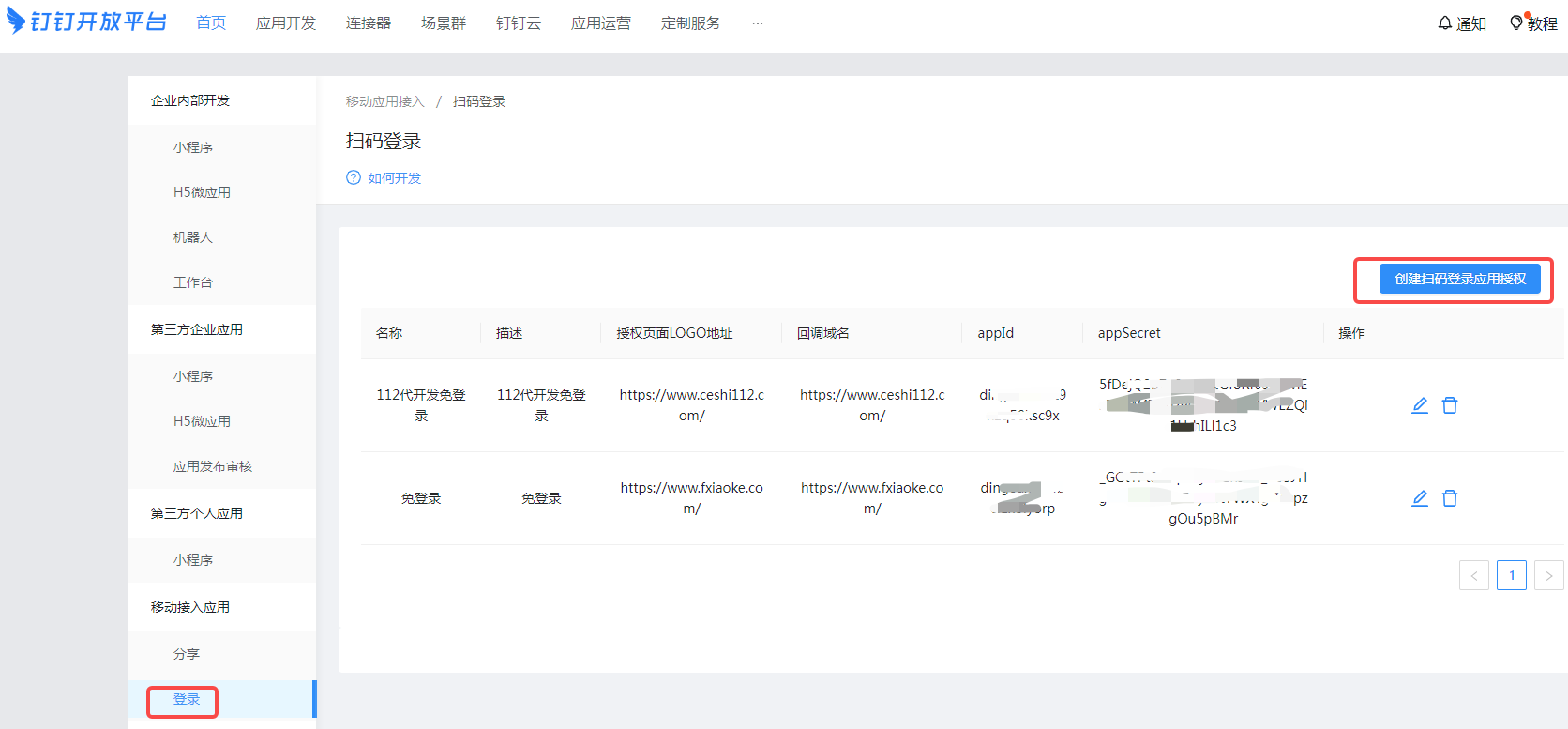Click fxiaoke callback domain cell

872,498
